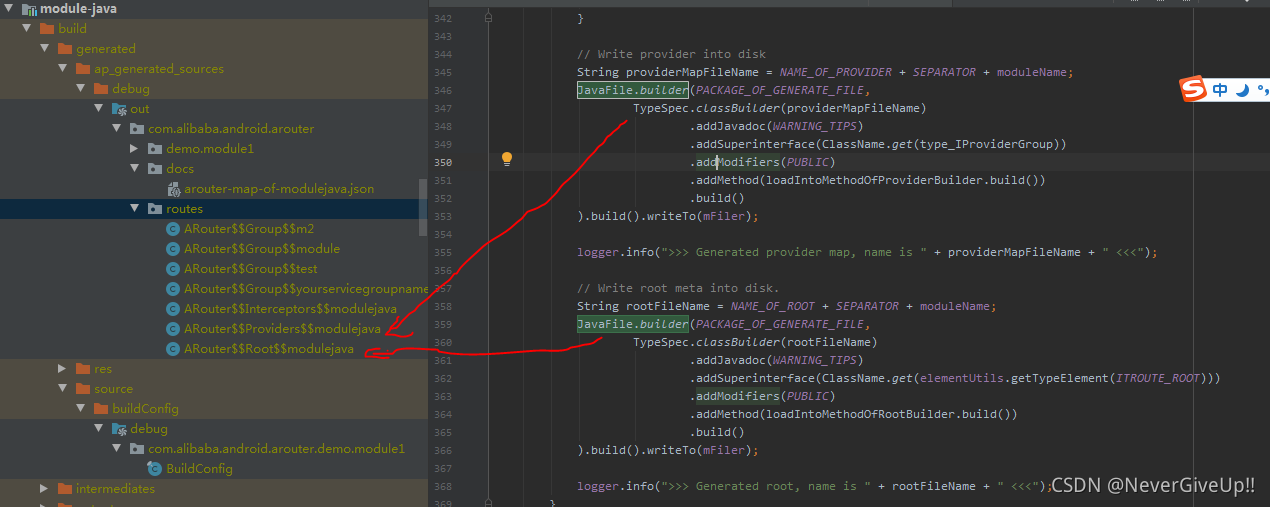Click line number 359 in the gutter
1270x507 pixels.
(x=443, y=324)
